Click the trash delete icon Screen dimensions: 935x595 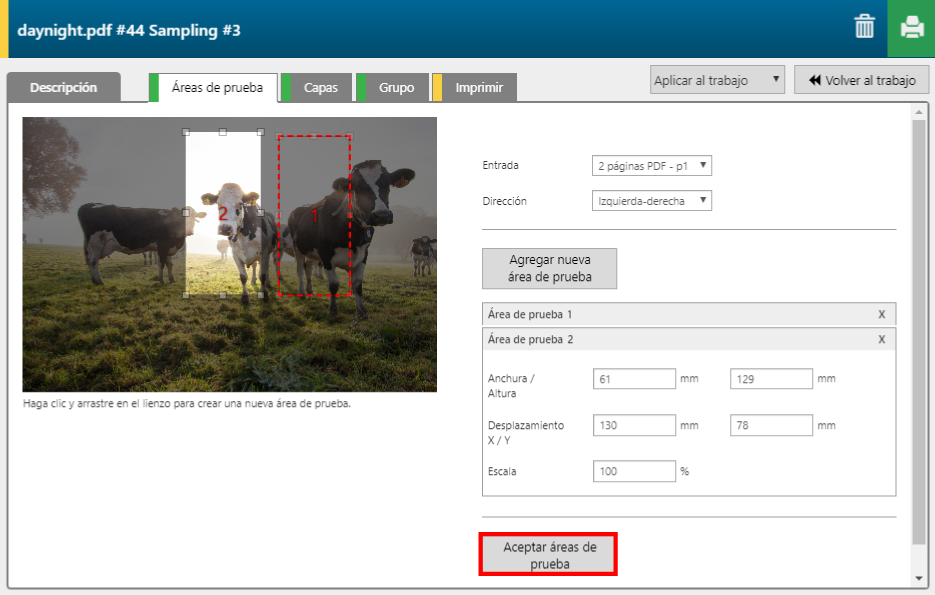click(864, 28)
